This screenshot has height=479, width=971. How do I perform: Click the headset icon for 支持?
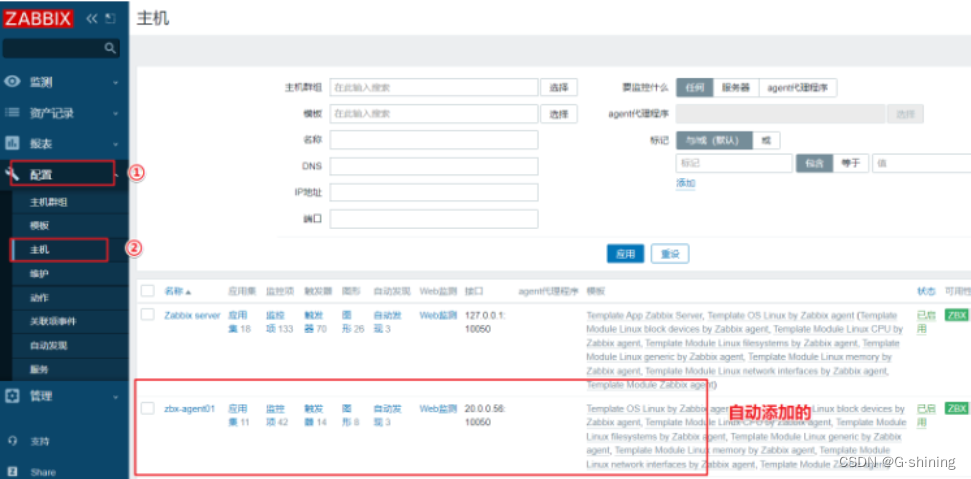coord(12,441)
